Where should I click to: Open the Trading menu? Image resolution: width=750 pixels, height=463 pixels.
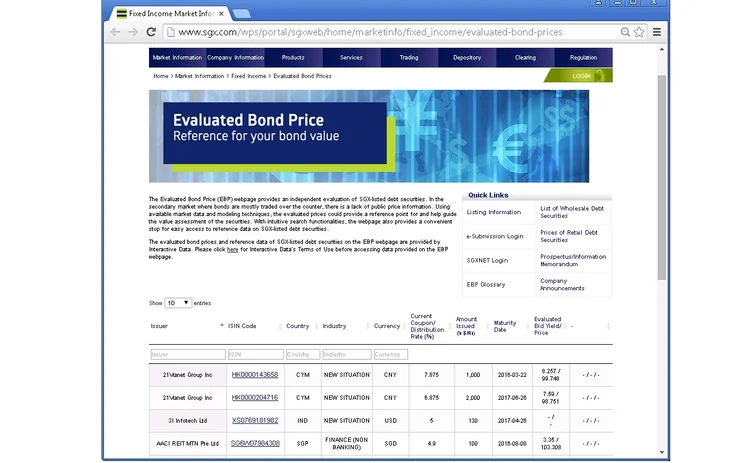pos(409,57)
